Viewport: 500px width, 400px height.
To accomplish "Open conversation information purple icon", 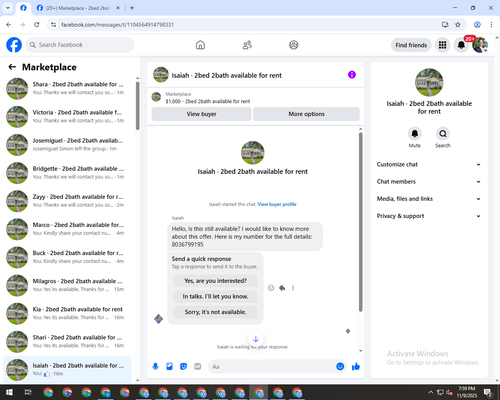I will 352,75.
